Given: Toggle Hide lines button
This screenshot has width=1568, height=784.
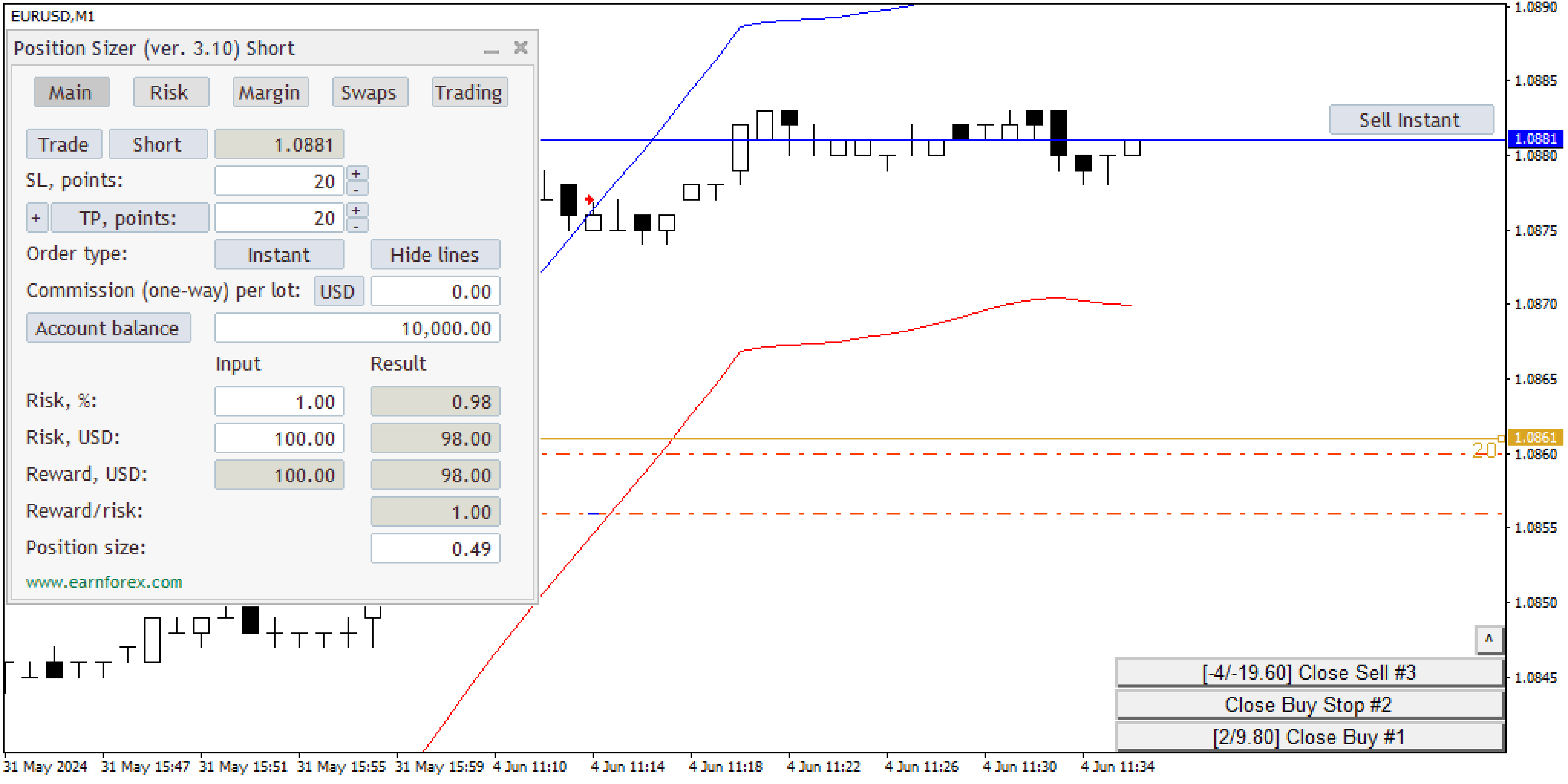Looking at the screenshot, I should click(434, 255).
